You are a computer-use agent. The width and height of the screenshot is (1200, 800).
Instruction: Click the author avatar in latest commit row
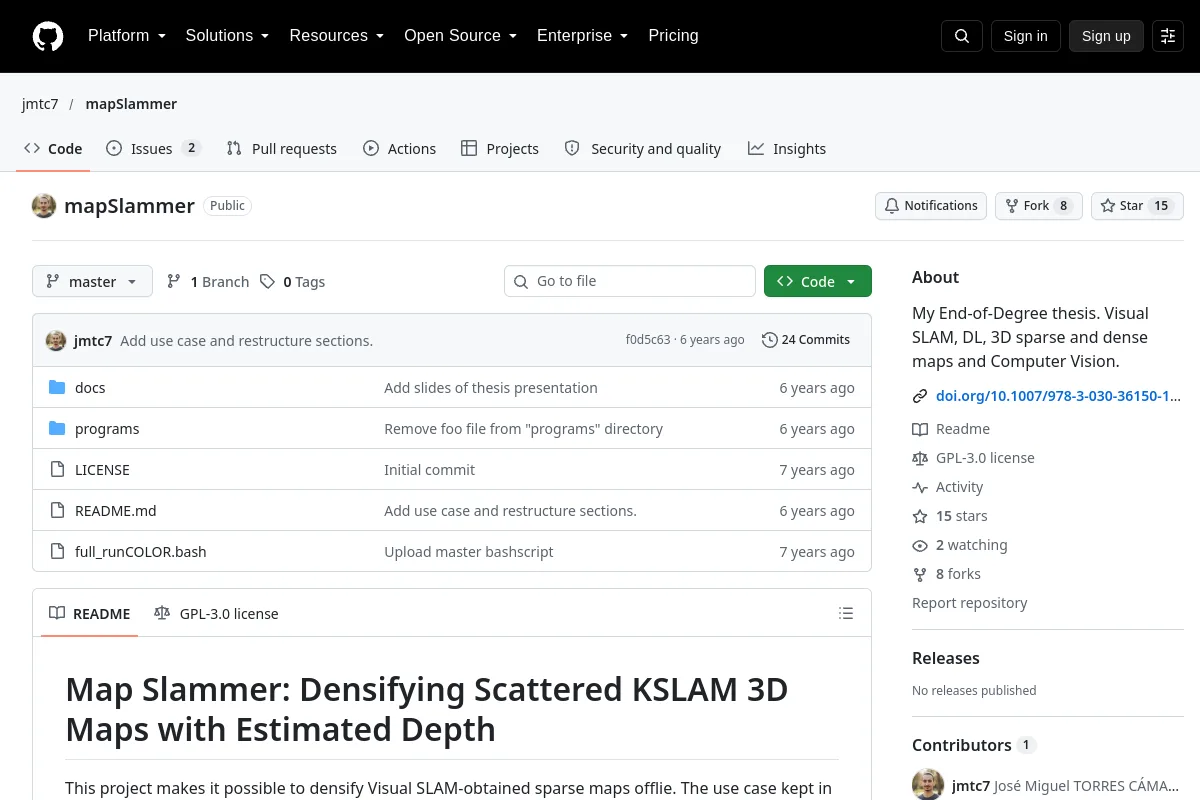[x=56, y=340]
